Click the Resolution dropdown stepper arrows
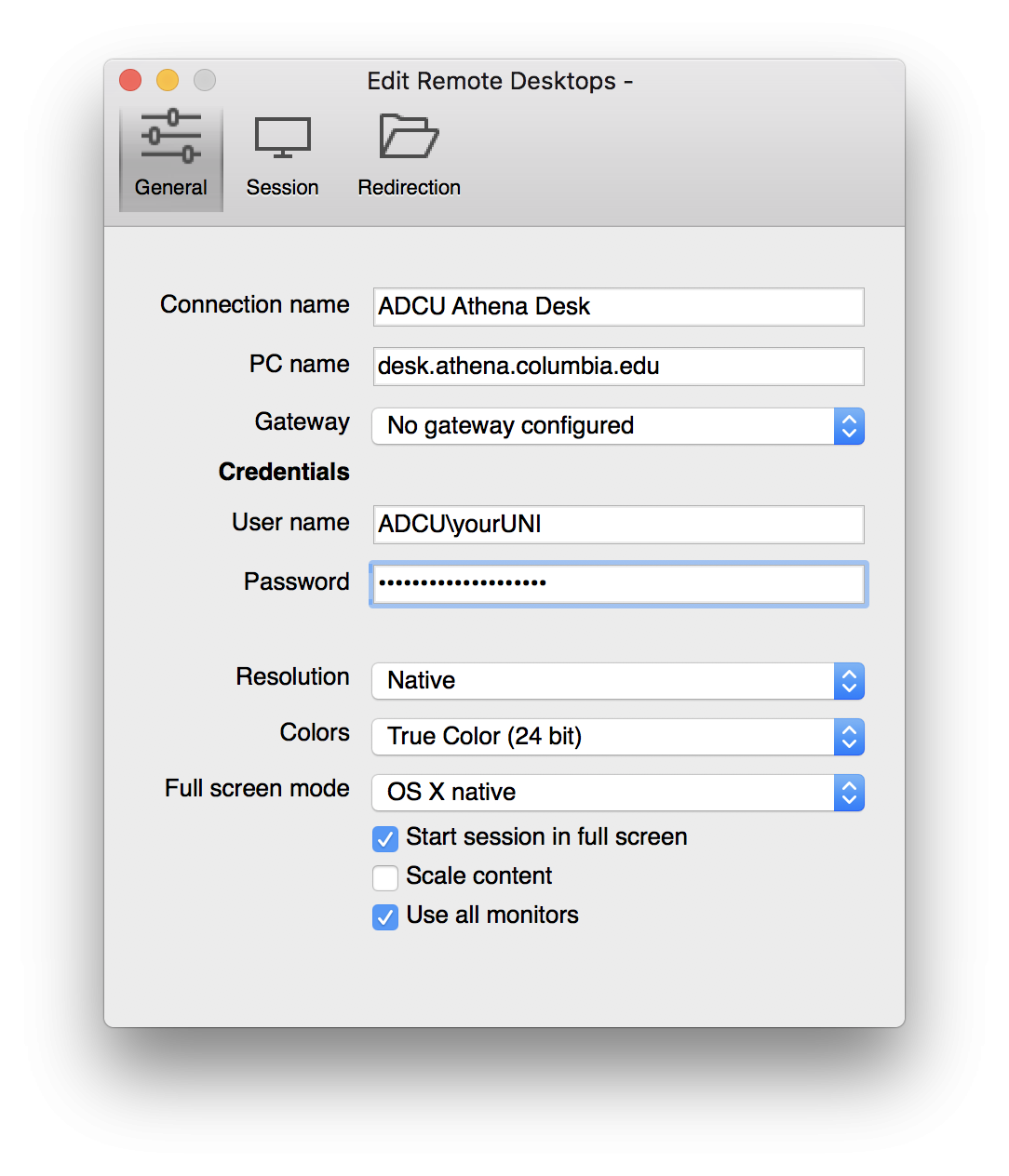This screenshot has width=1009, height=1176. click(849, 681)
